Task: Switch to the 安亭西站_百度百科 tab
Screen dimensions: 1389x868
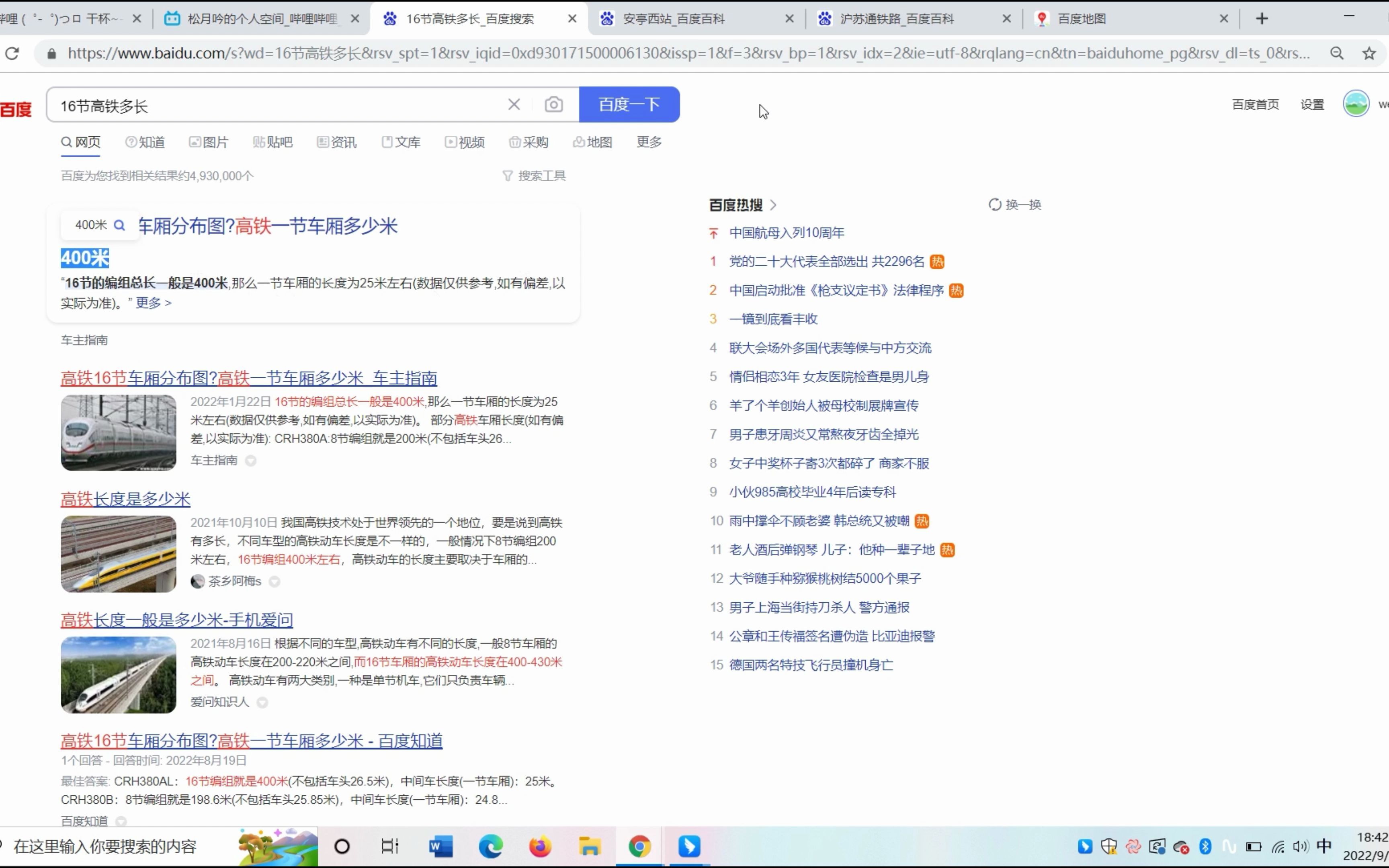Action: (x=674, y=19)
